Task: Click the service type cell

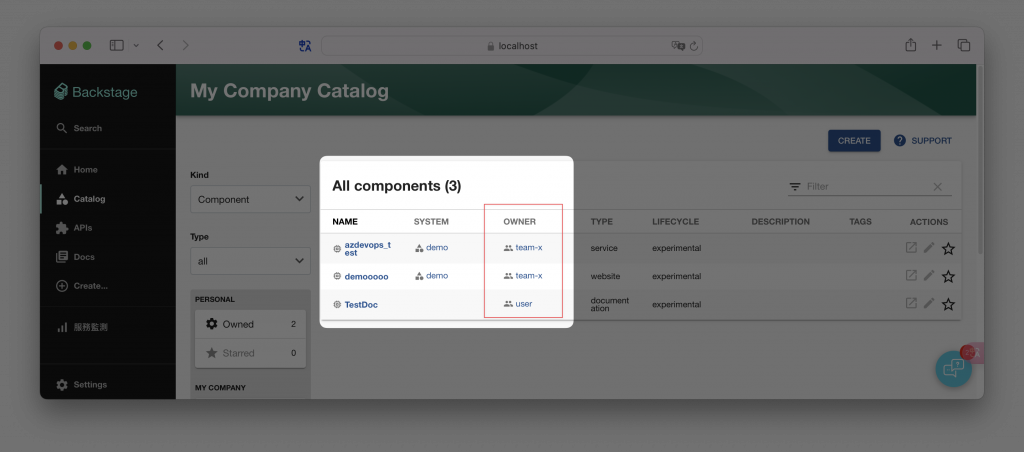Action: pos(604,248)
